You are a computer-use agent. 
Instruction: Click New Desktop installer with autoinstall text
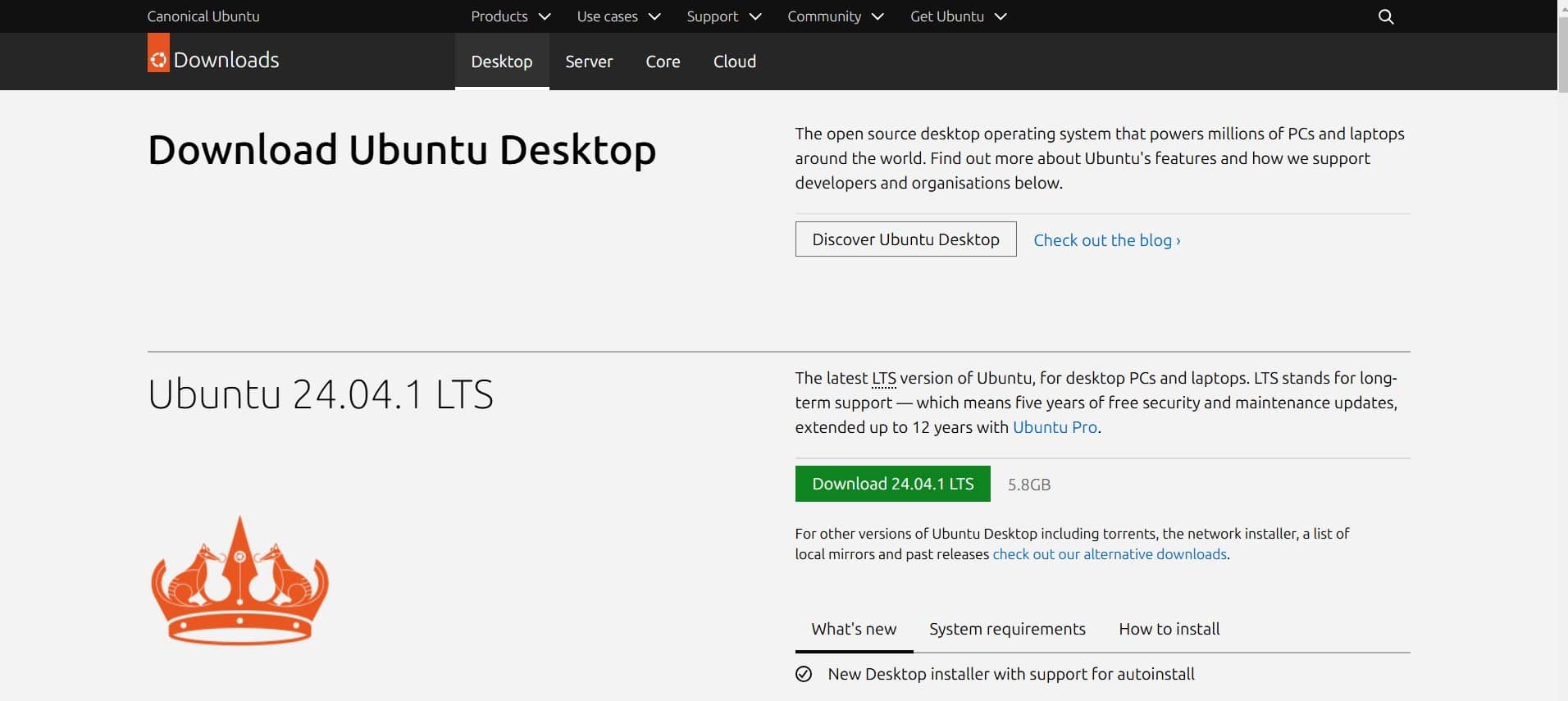coord(1011,674)
